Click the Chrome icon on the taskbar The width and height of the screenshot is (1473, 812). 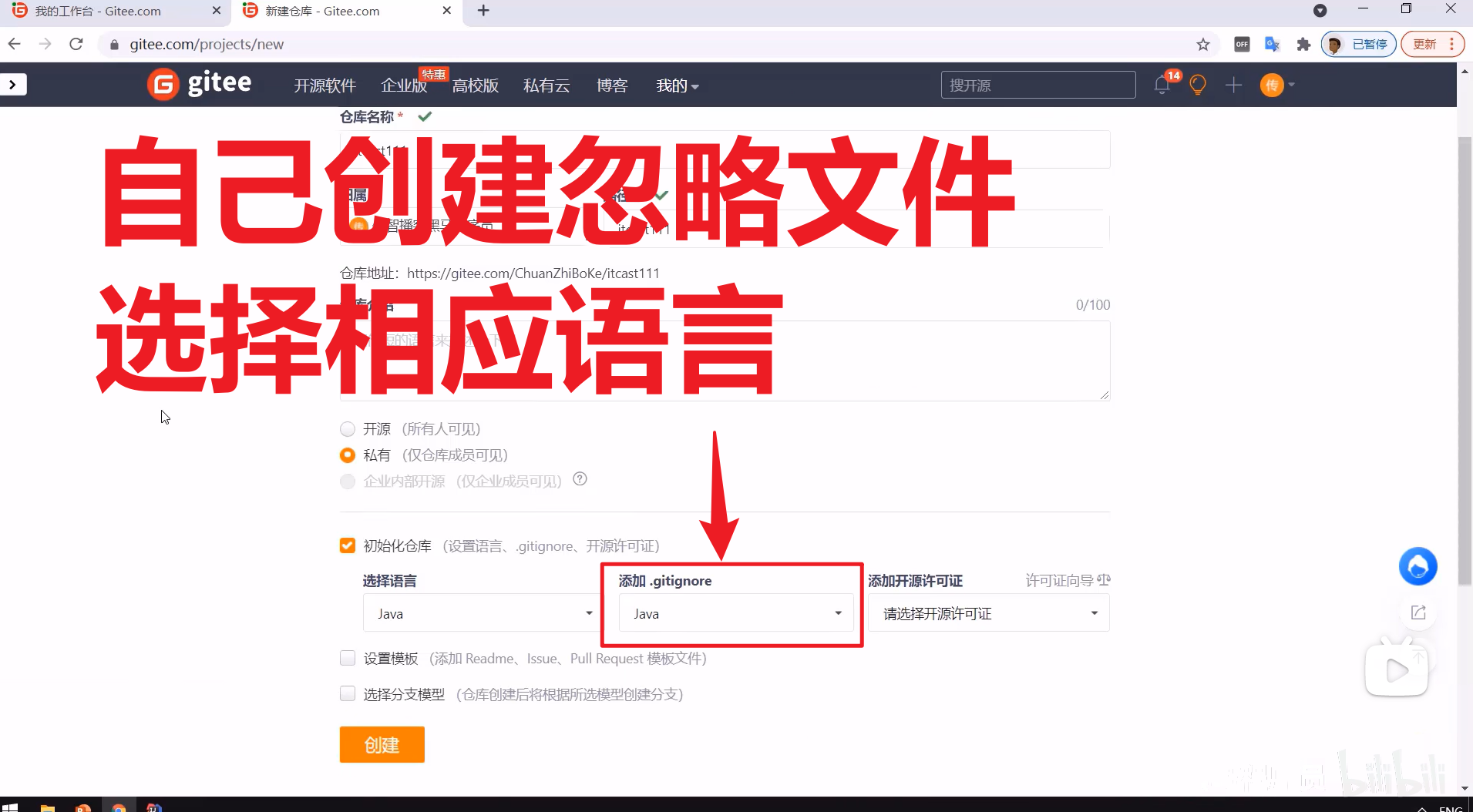tap(118, 807)
